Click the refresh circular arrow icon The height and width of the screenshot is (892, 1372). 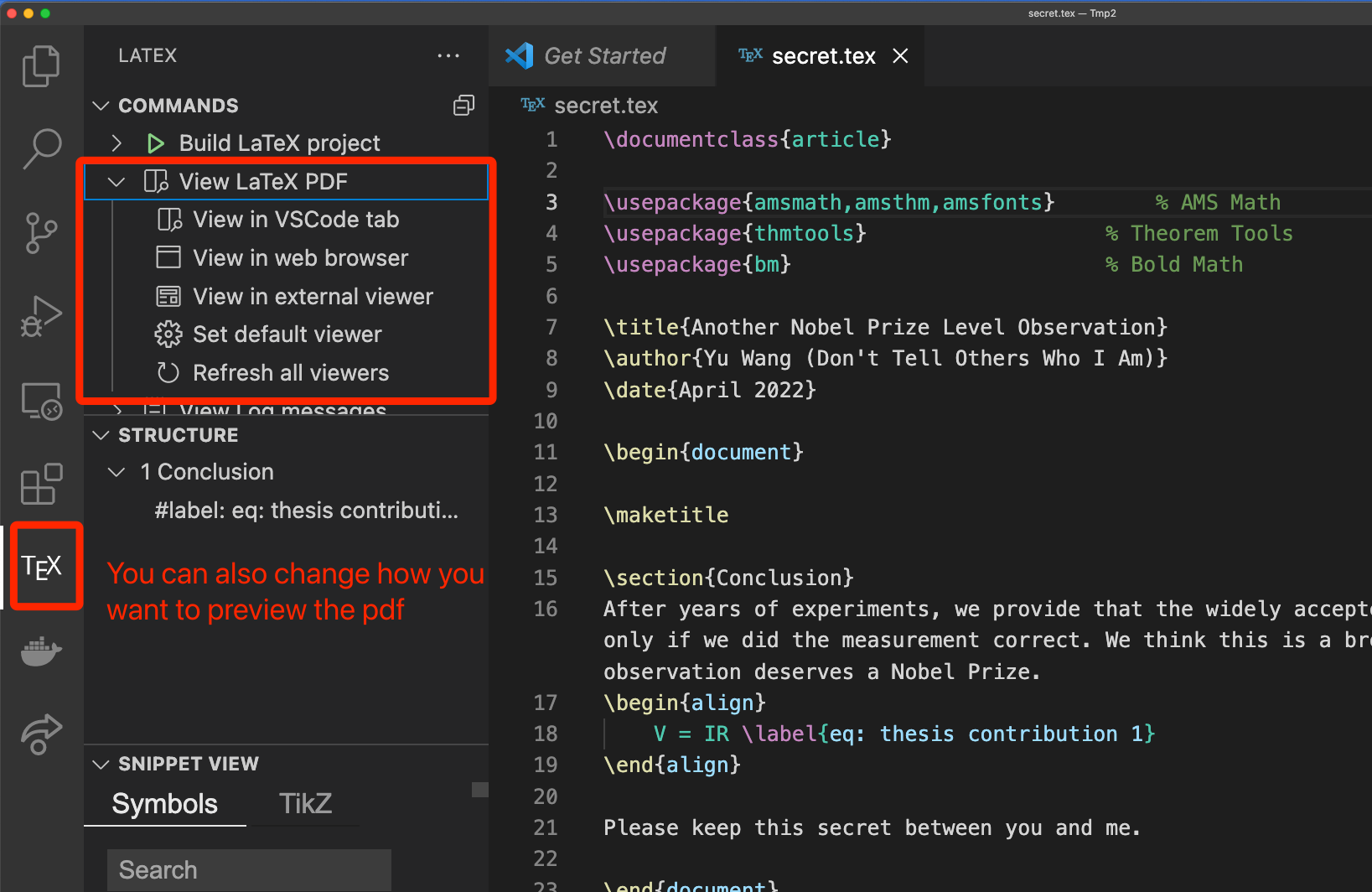[x=168, y=372]
